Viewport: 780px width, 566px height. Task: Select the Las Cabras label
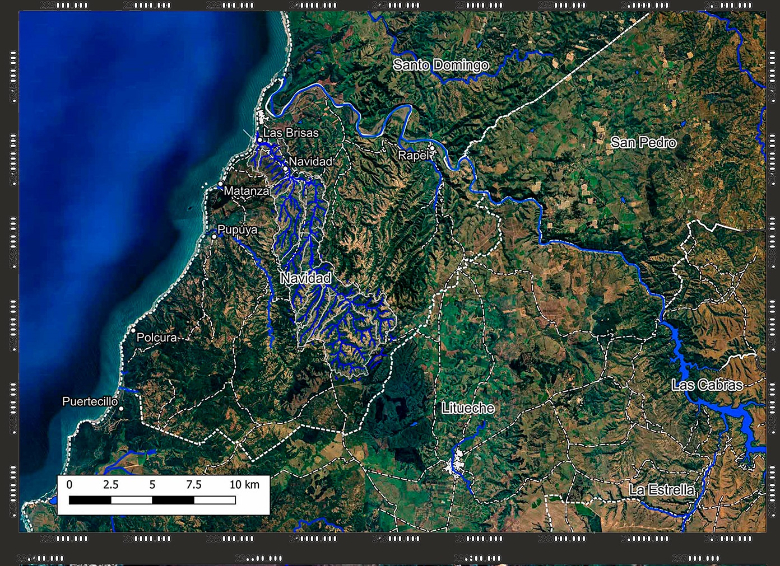(707, 385)
